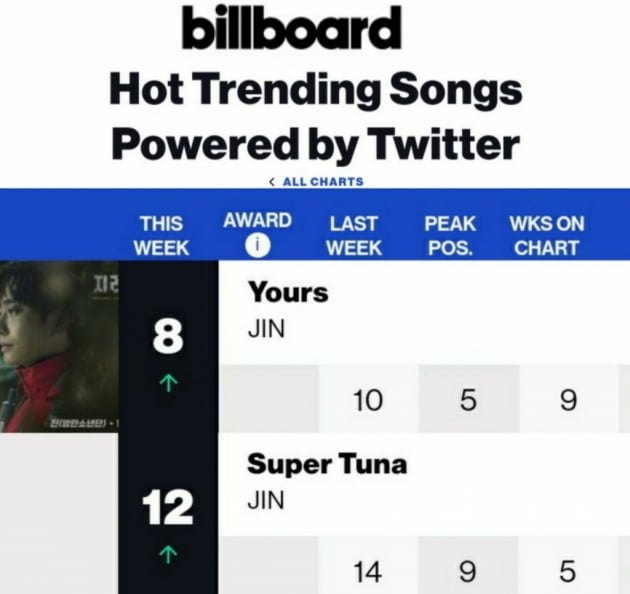Click the Yours album cover thumbnail

59,346
